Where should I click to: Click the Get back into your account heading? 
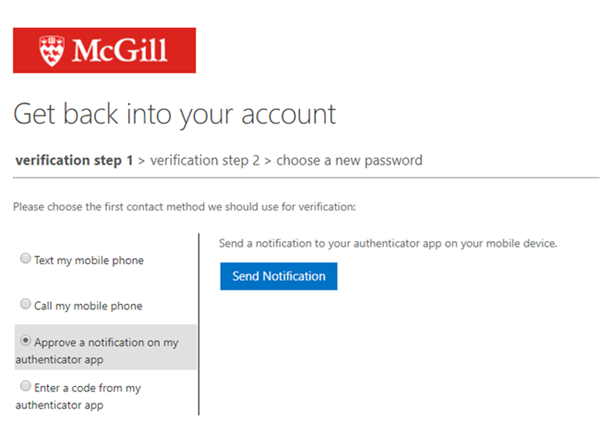[x=174, y=114]
